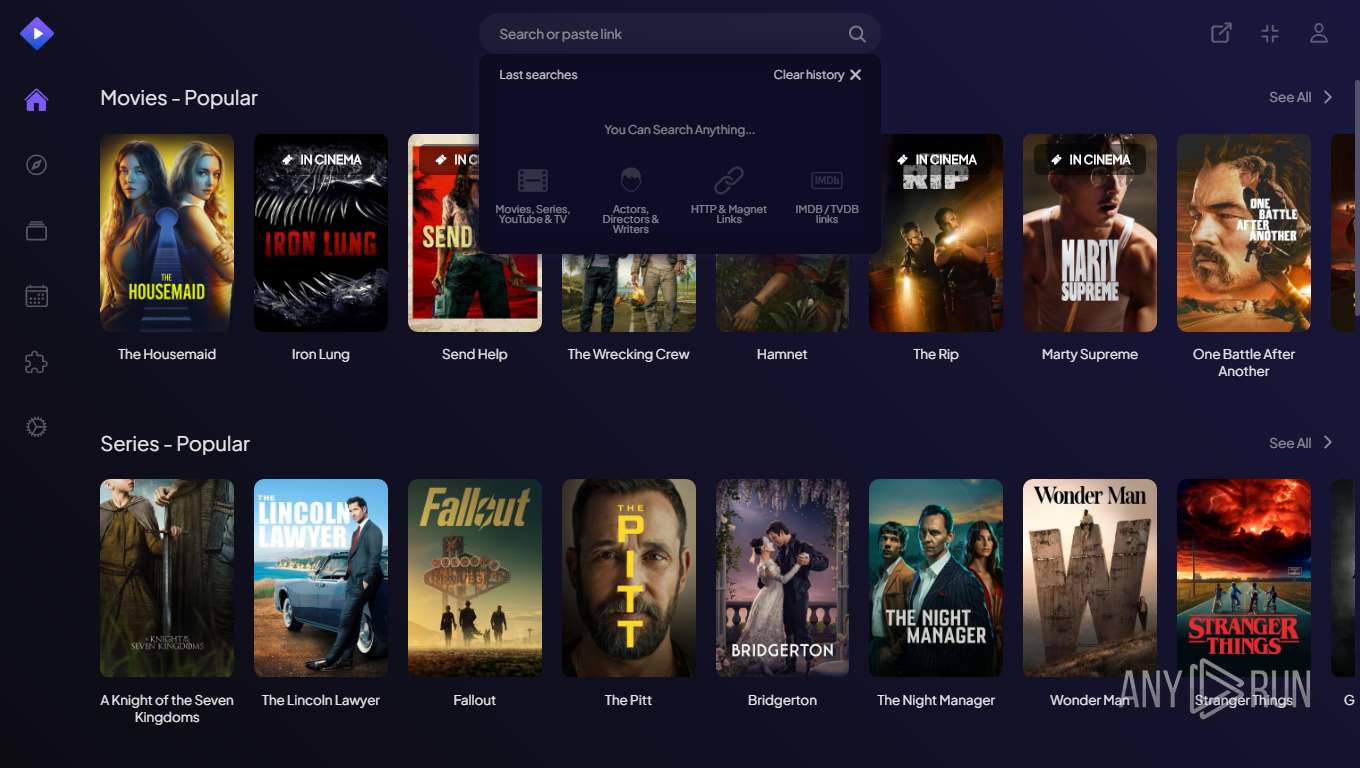Open the Wonder Man series poster
Image resolution: width=1360 pixels, height=768 pixels.
tap(1090, 578)
